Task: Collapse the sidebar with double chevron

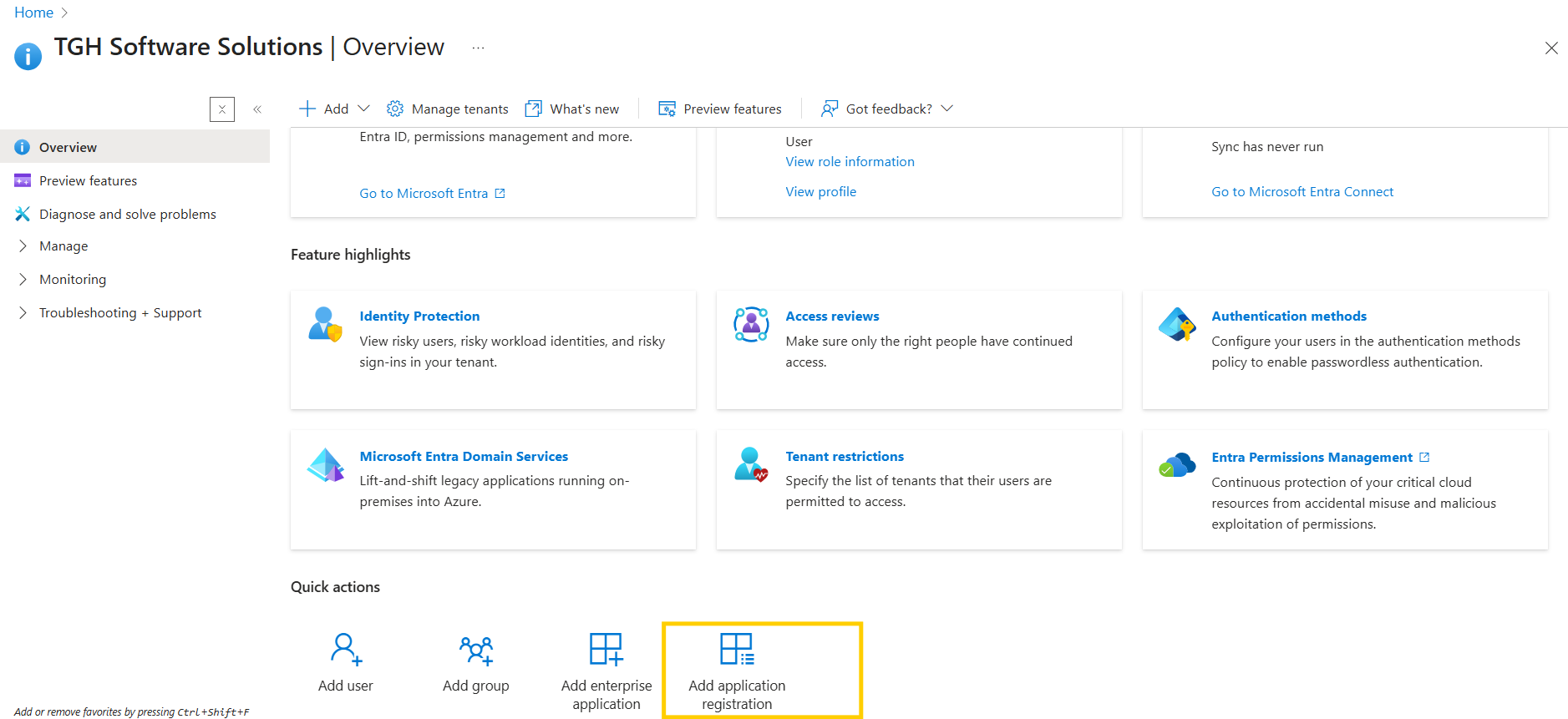Action: coord(257,109)
